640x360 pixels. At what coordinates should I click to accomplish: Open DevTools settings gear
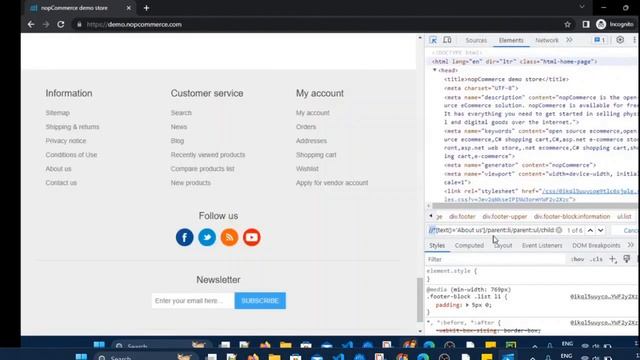[x=620, y=40]
